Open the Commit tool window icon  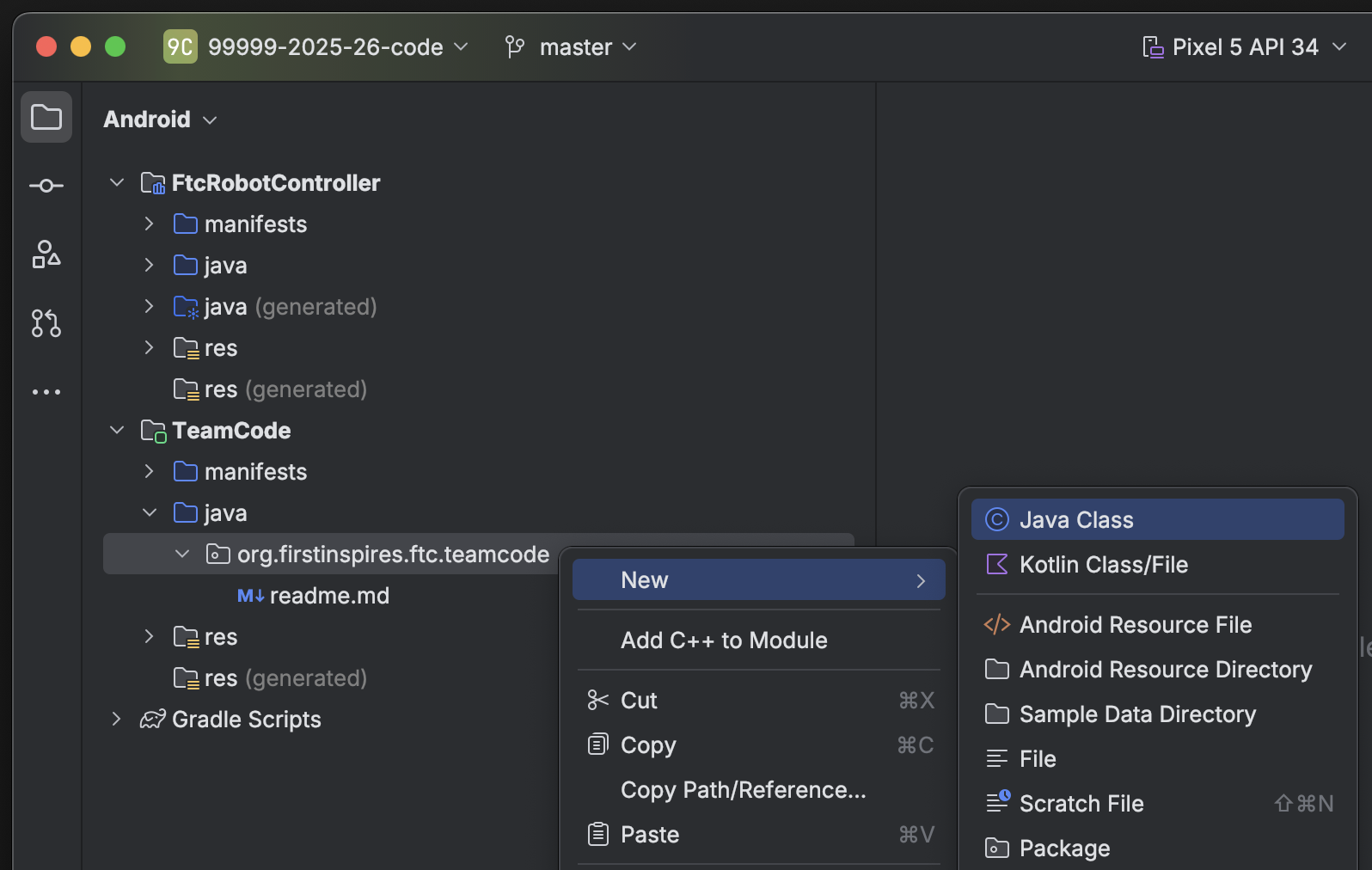coord(46,186)
